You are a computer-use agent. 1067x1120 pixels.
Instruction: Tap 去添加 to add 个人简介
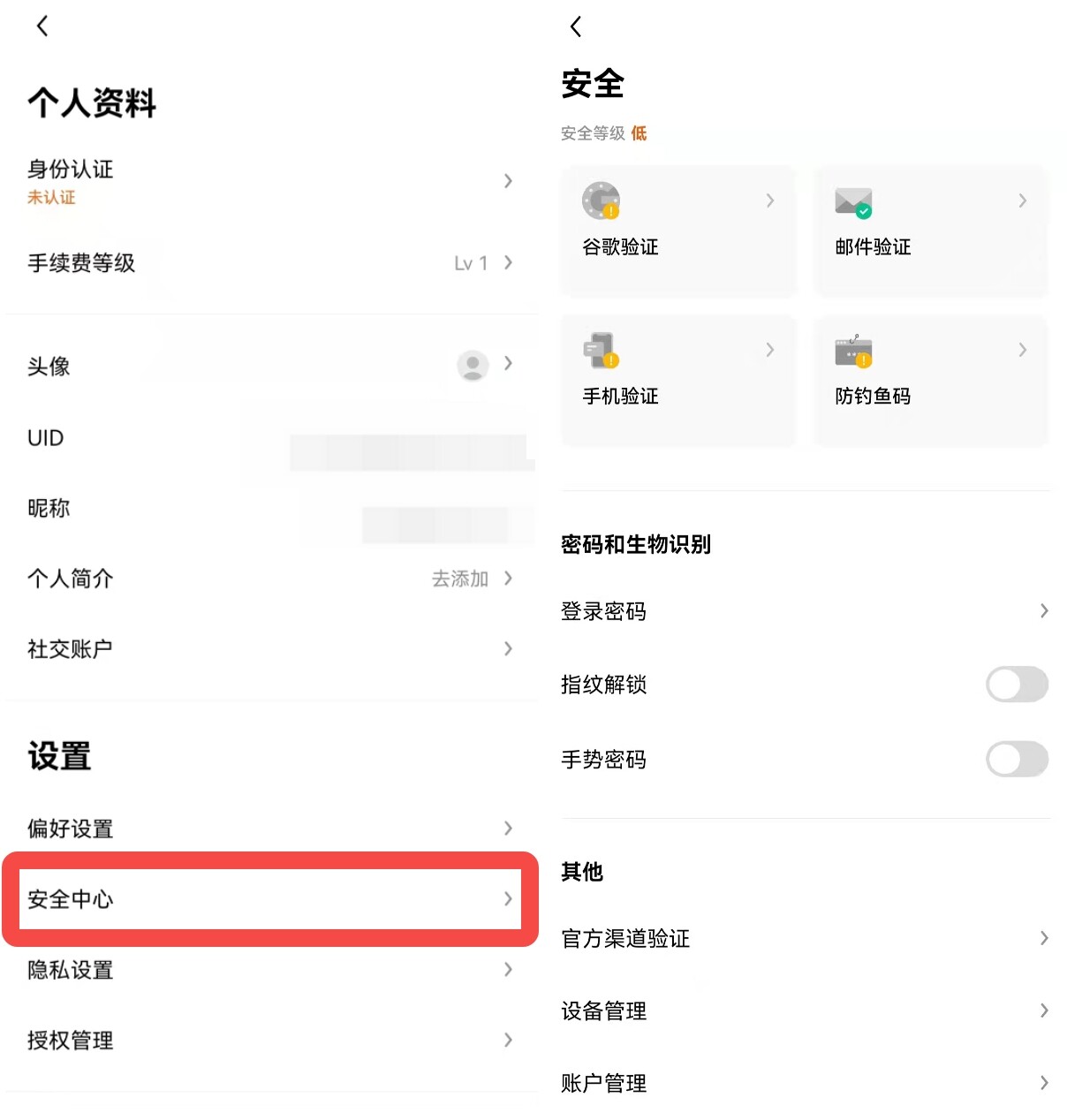(x=459, y=579)
